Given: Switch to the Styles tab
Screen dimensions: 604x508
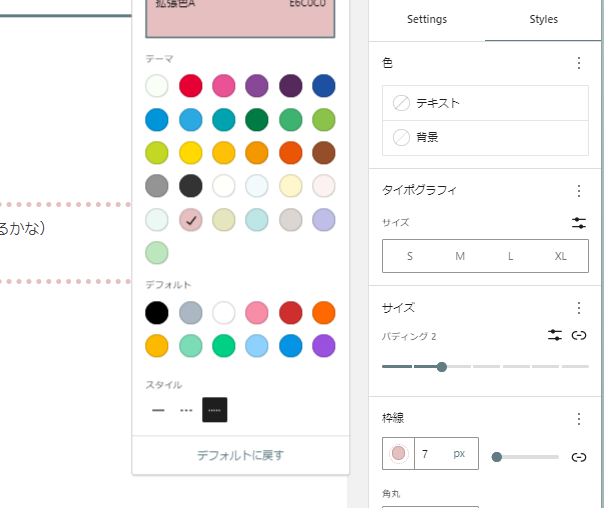Looking at the screenshot, I should click(x=543, y=19).
